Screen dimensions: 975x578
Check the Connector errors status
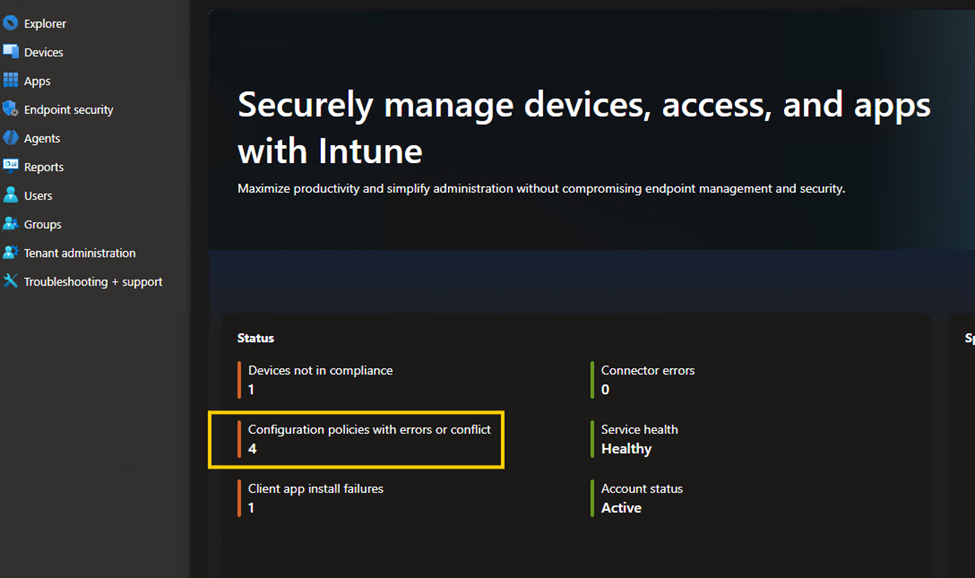[647, 371]
